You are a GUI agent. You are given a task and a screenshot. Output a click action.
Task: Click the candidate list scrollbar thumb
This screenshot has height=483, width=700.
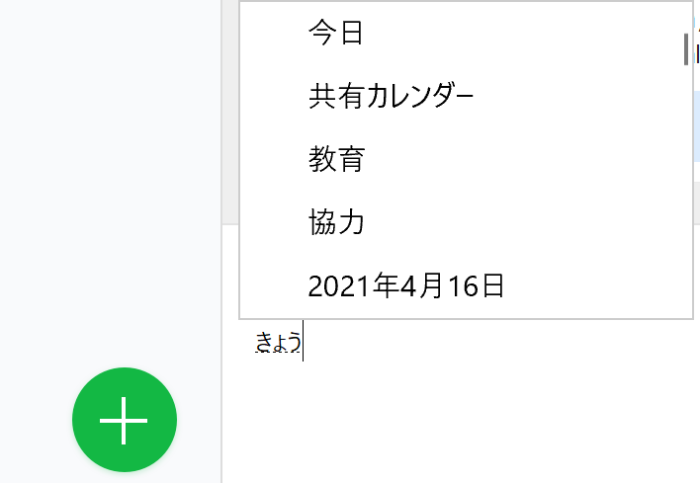686,49
